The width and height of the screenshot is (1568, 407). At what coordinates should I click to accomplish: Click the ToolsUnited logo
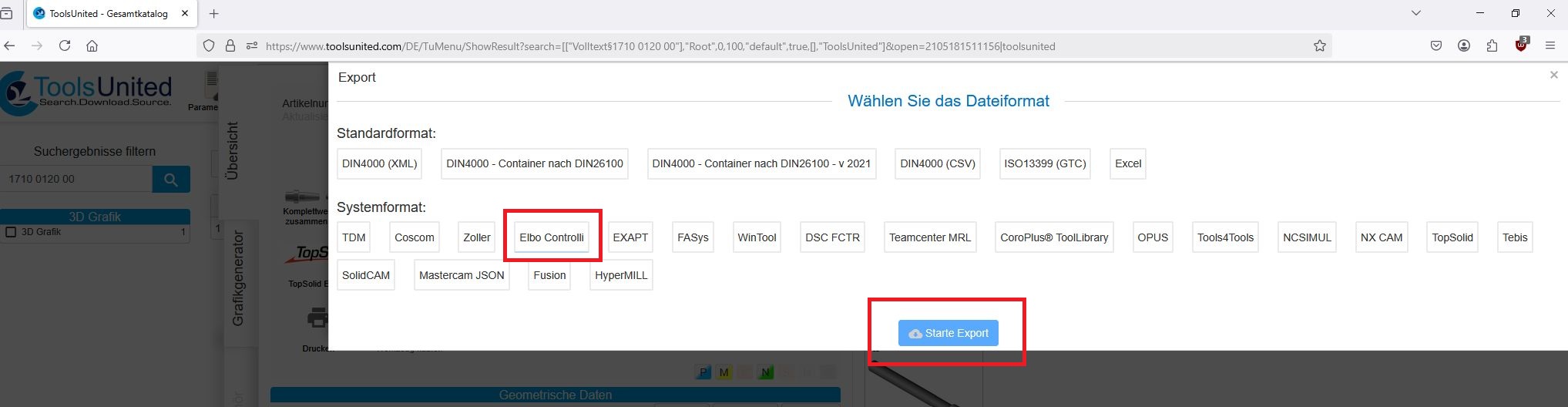click(x=86, y=92)
